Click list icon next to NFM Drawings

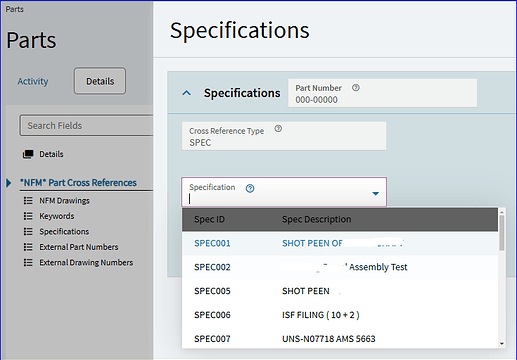pyautogui.click(x=28, y=201)
